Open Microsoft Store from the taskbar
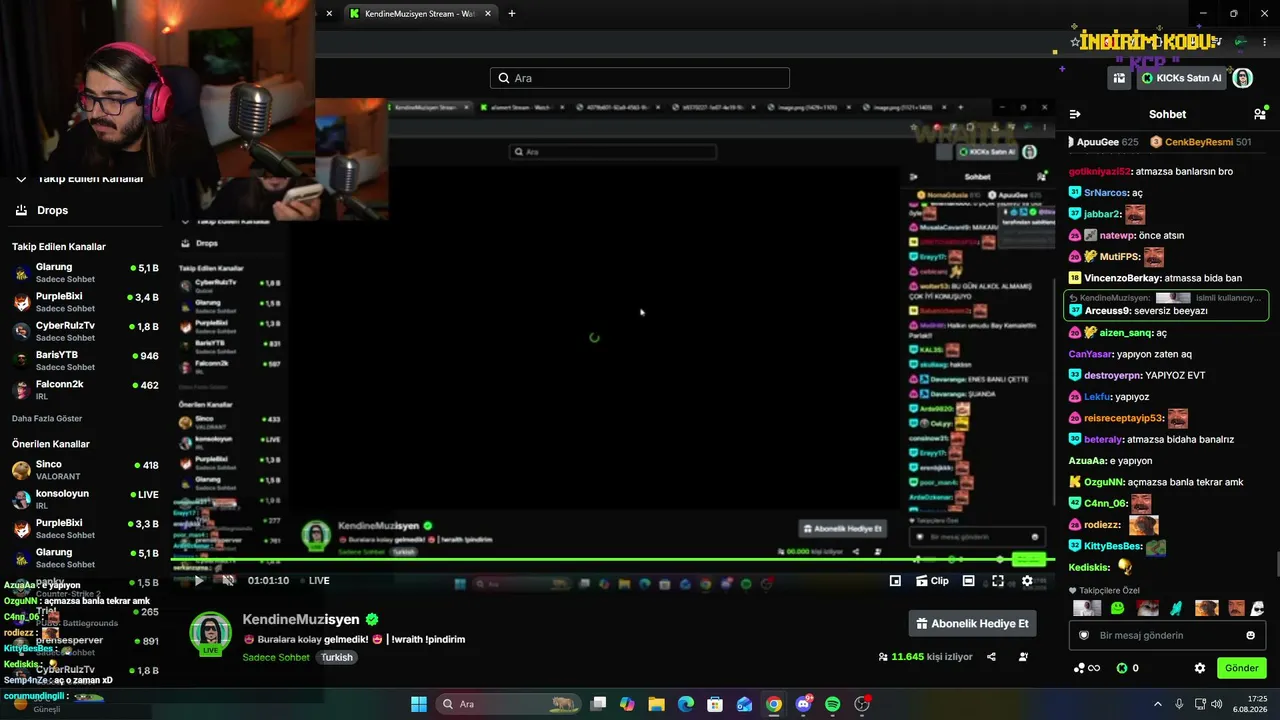1280x720 pixels. [x=715, y=704]
